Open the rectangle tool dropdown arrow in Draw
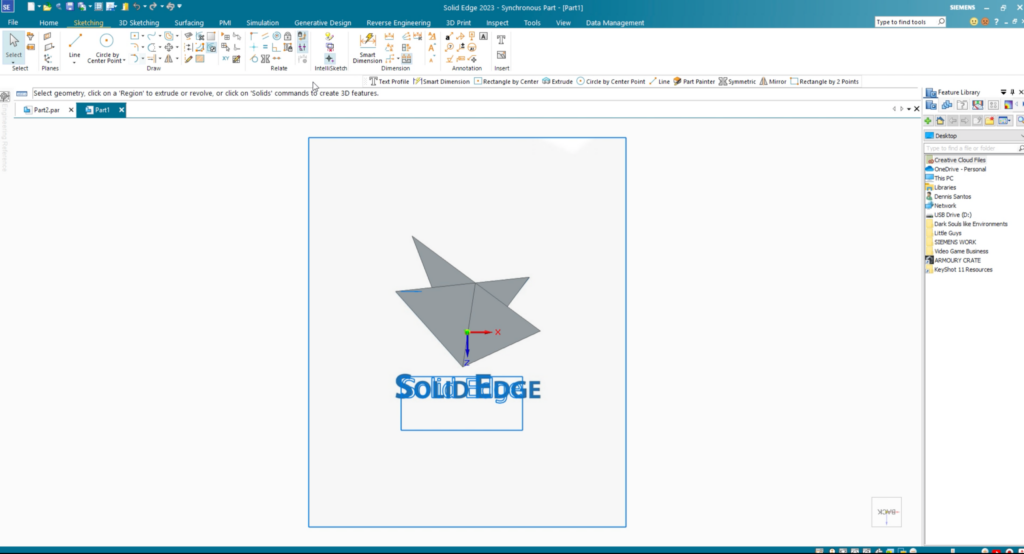Screen dimensions: 1024x554 click(143, 37)
